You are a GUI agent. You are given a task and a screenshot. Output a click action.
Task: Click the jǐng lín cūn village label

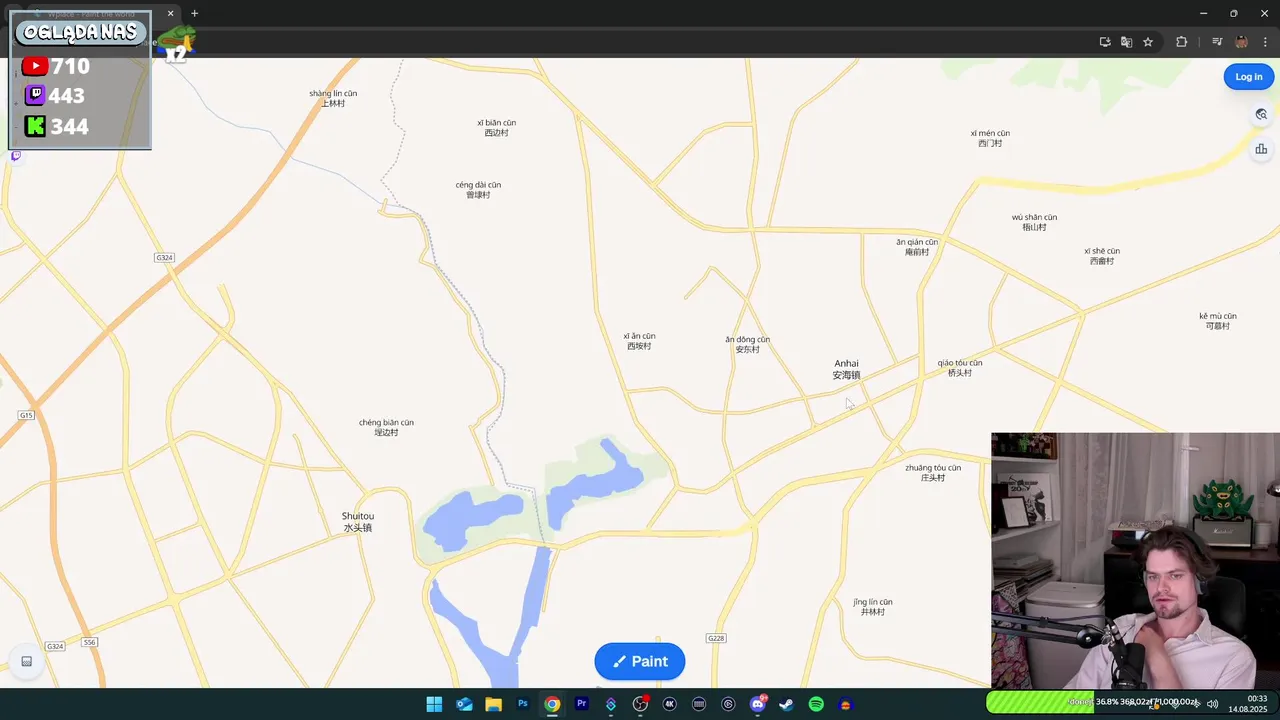point(873,606)
